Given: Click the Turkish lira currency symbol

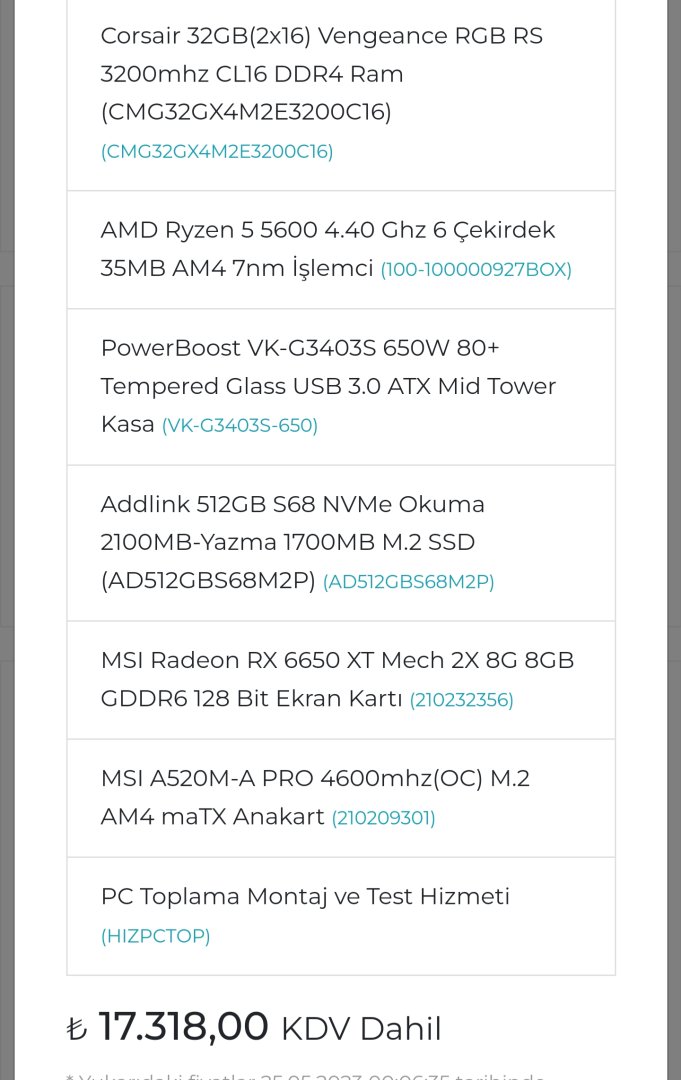Looking at the screenshot, I should pos(77,1029).
